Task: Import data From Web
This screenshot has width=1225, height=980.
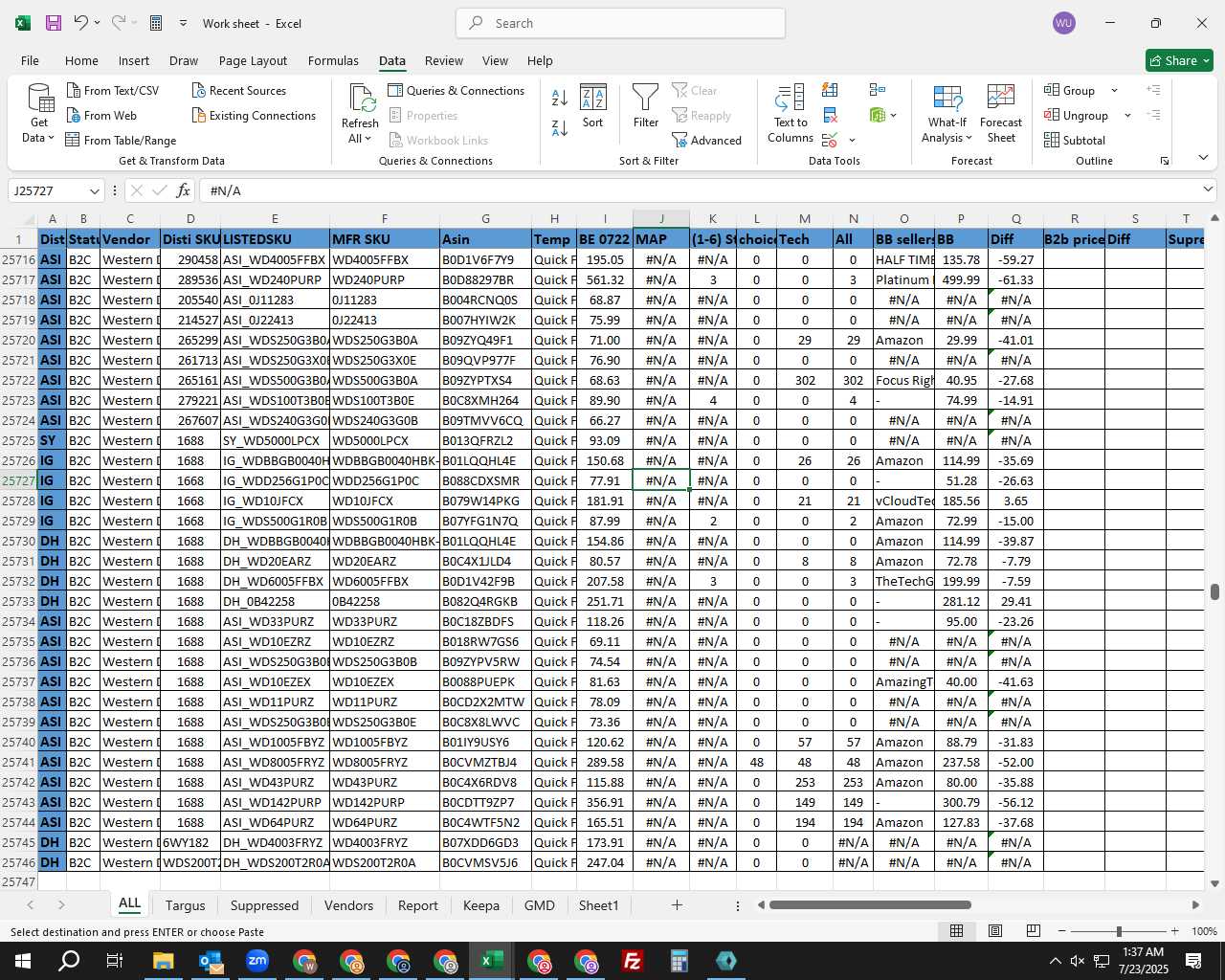Action: coord(101,115)
